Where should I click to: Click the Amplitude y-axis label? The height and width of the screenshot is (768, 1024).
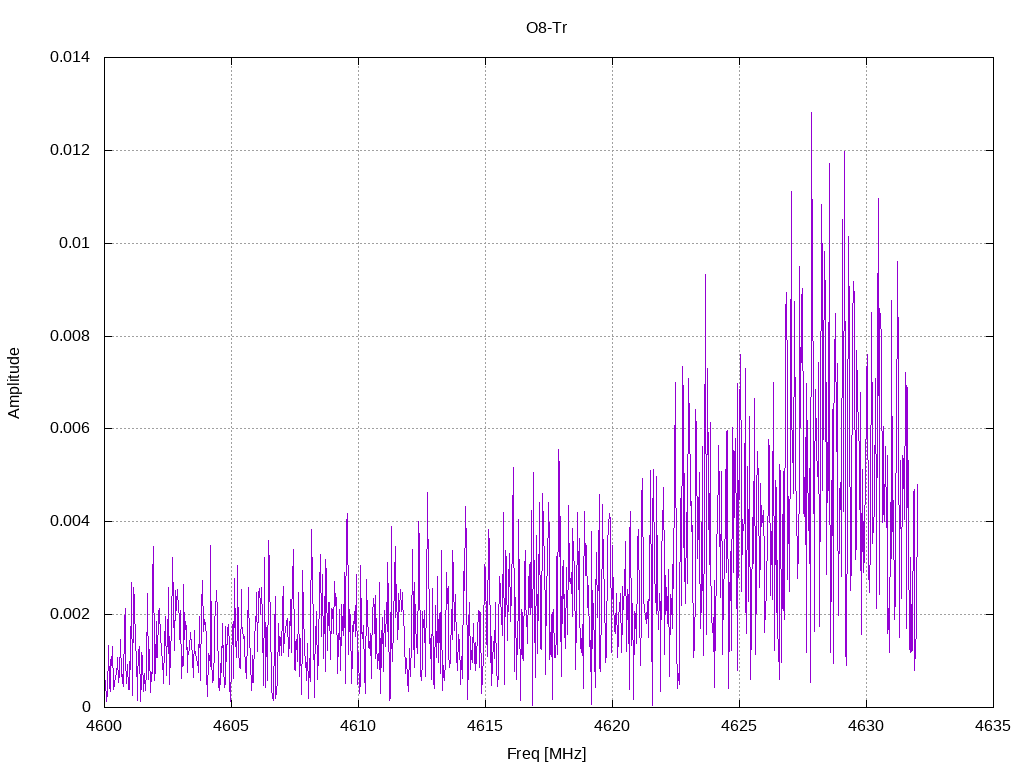point(14,383)
